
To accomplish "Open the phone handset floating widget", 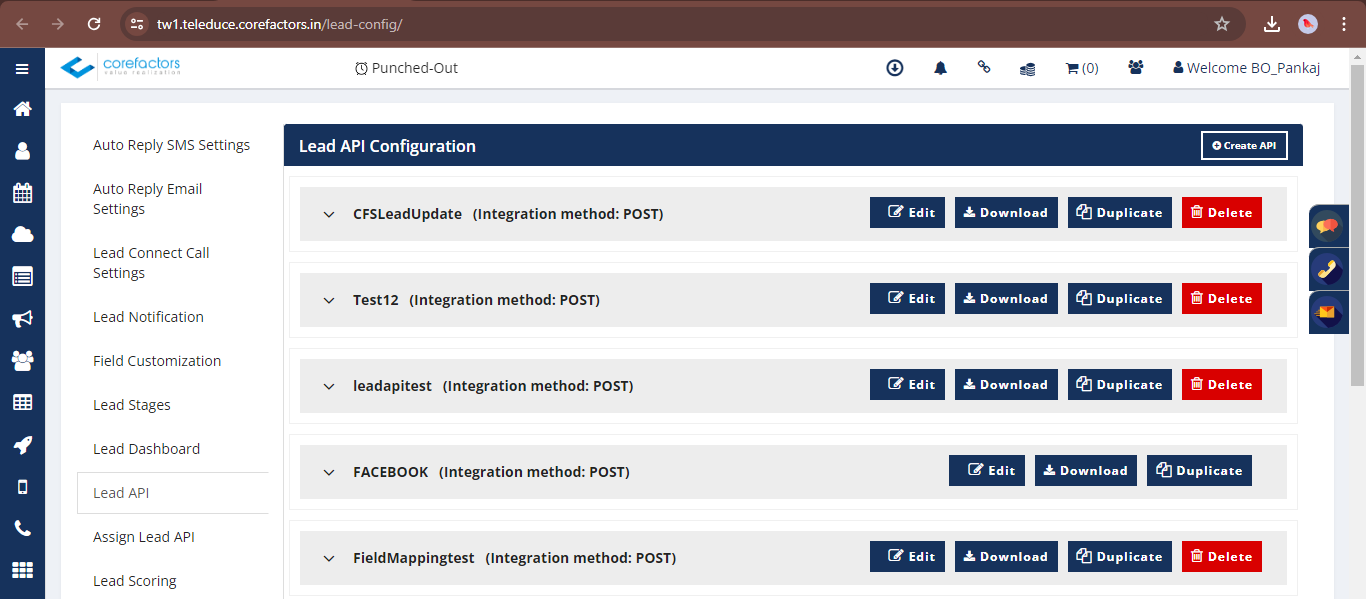I will [x=1327, y=270].
